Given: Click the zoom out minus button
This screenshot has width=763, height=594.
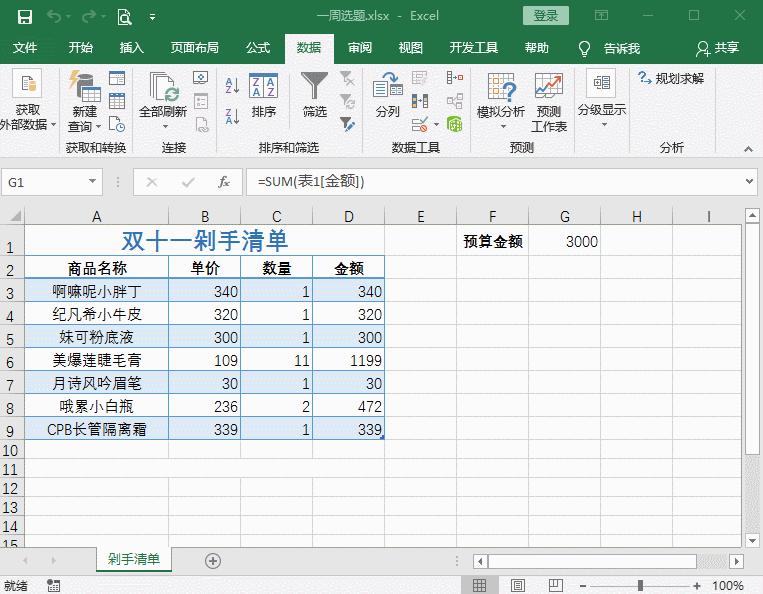Looking at the screenshot, I should point(582,586).
